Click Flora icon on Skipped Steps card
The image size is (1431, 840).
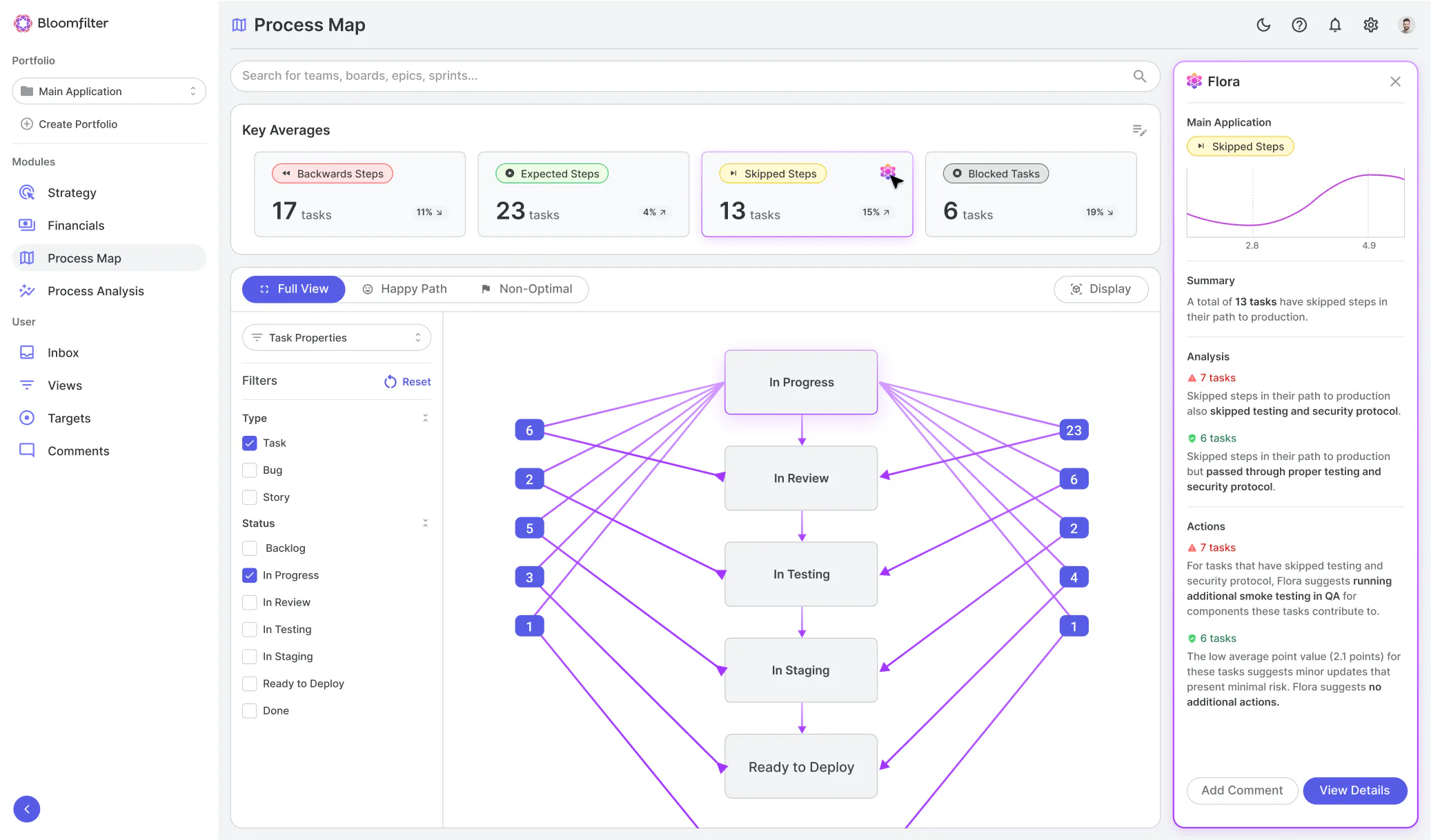tap(887, 172)
